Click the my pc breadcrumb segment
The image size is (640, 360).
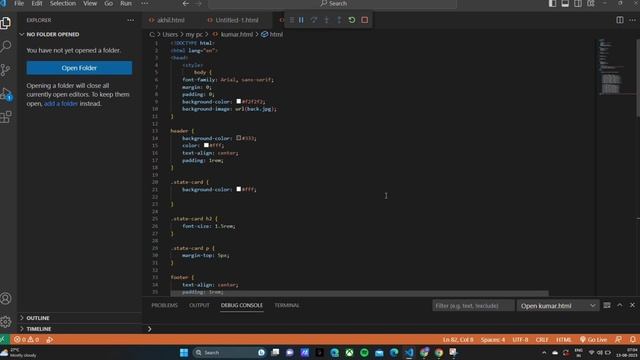pos(194,34)
